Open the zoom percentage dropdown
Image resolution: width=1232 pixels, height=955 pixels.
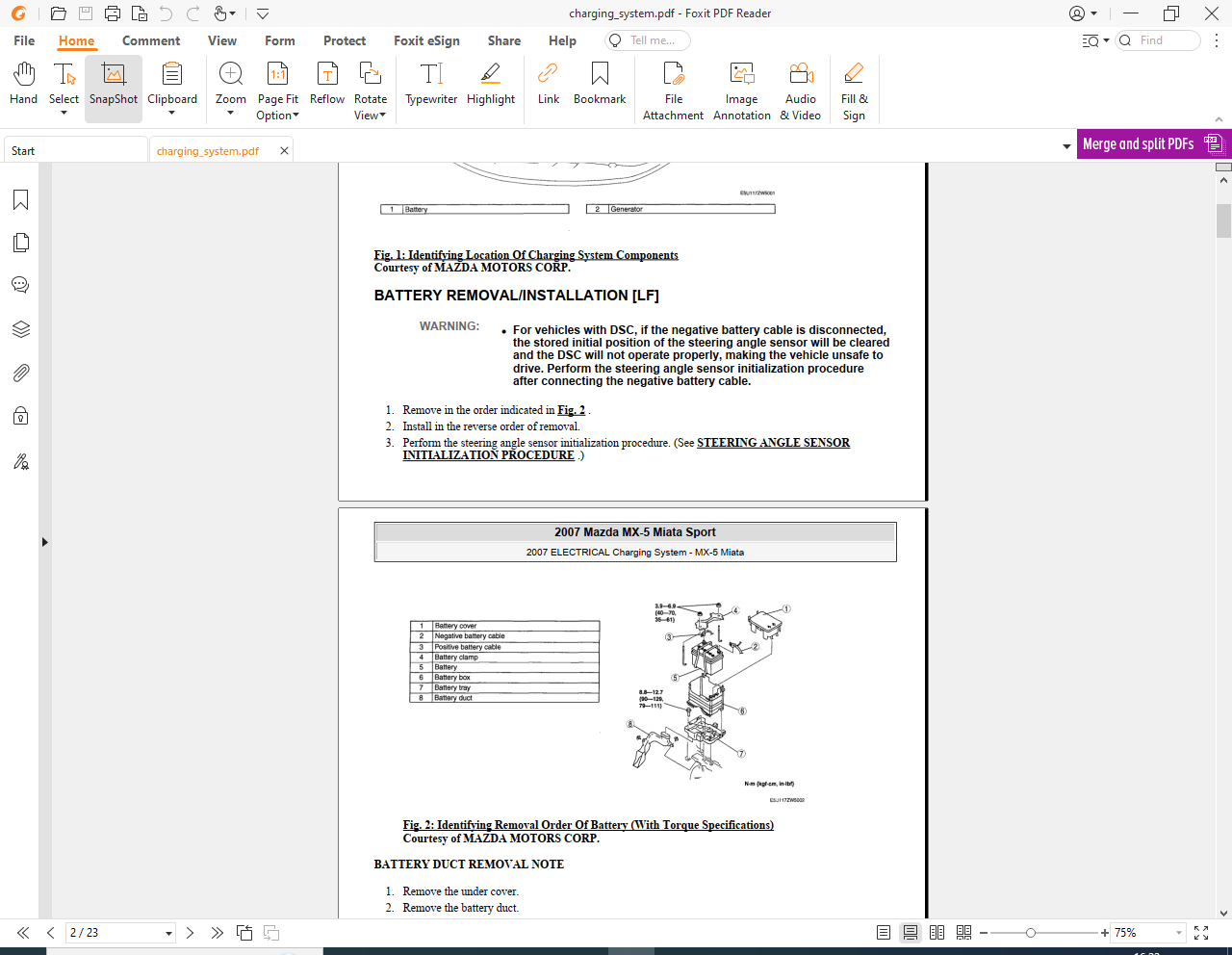click(x=1179, y=933)
